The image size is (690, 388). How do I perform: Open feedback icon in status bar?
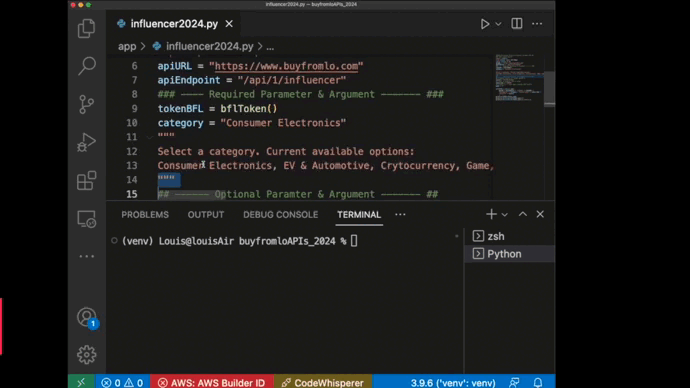(x=514, y=382)
